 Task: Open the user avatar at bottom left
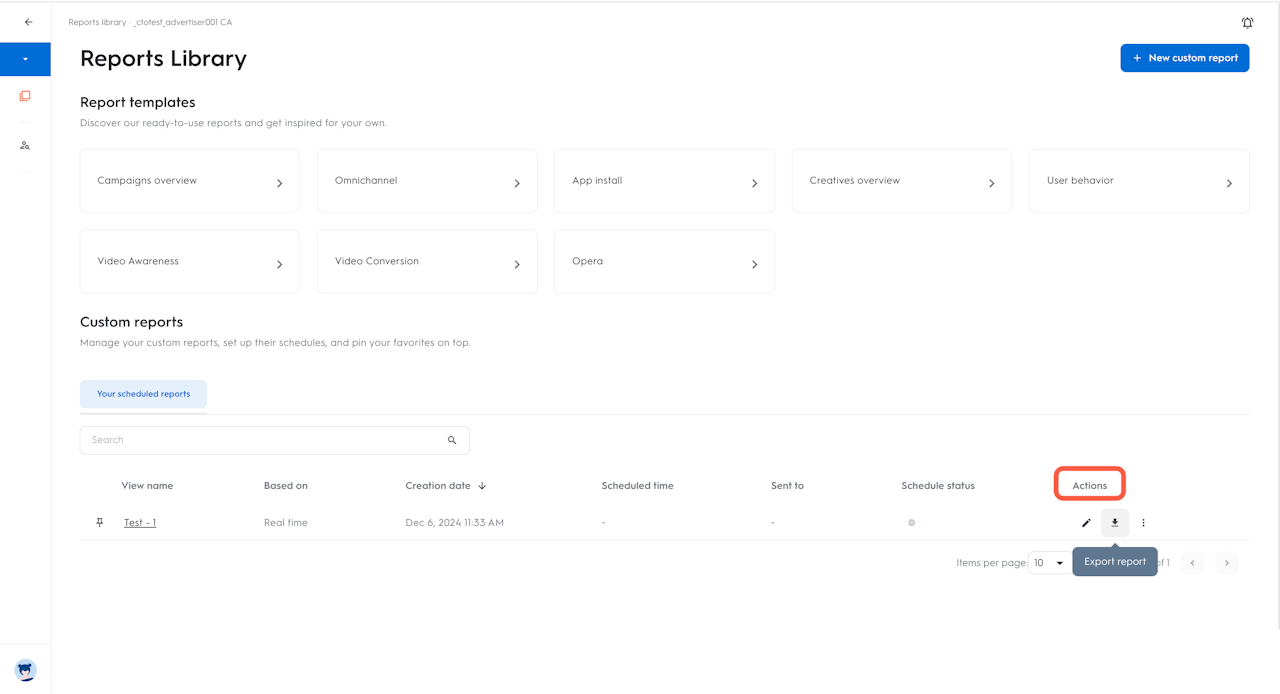click(26, 670)
